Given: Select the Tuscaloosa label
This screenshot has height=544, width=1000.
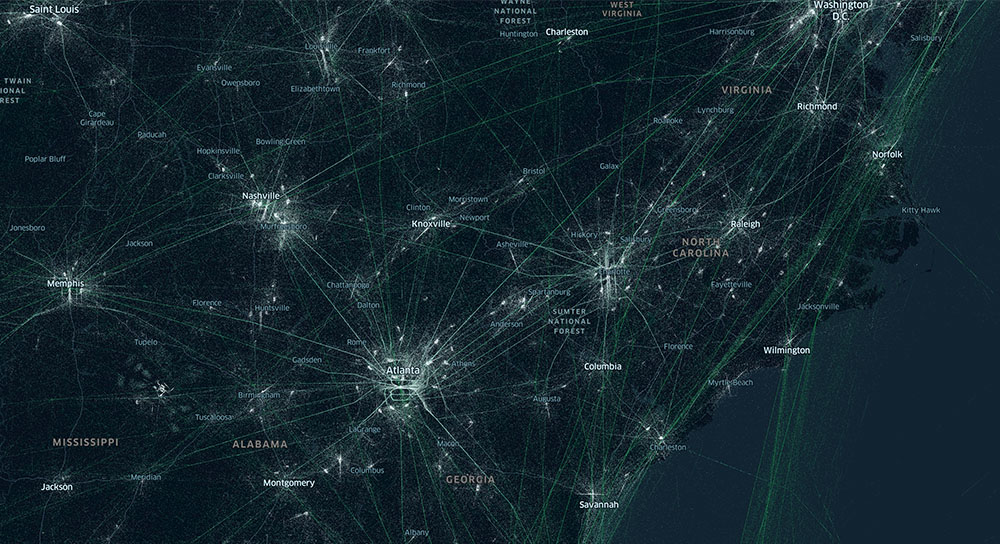Looking at the screenshot, I should pos(214,417).
